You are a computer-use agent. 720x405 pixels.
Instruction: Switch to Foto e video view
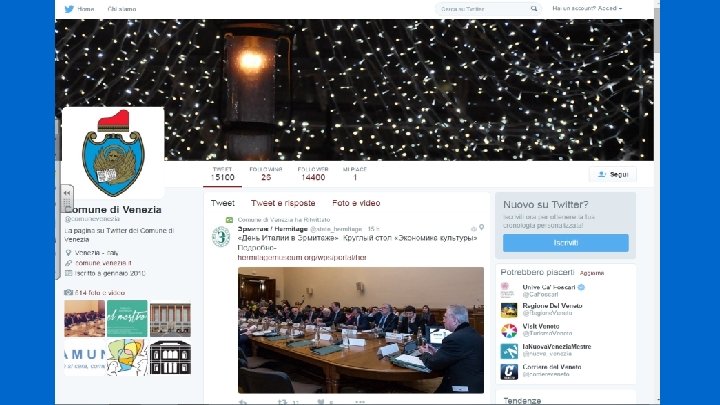pyautogui.click(x=356, y=203)
